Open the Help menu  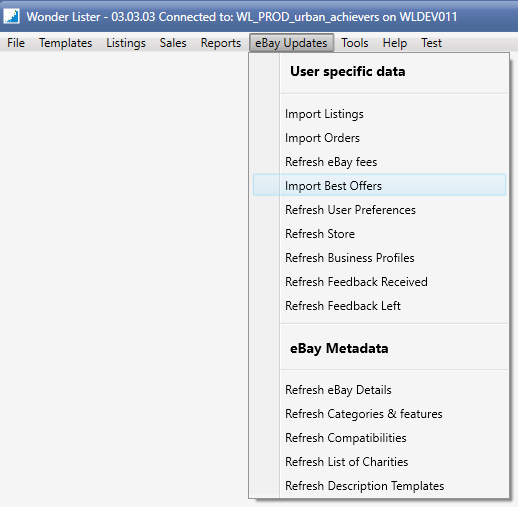point(395,43)
